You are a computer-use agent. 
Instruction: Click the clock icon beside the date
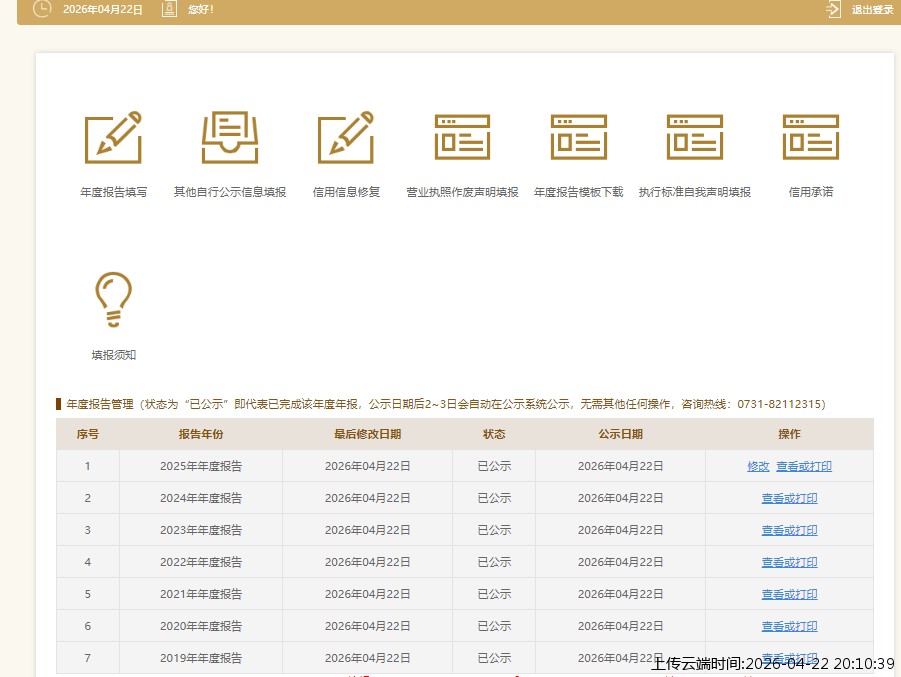[41, 9]
